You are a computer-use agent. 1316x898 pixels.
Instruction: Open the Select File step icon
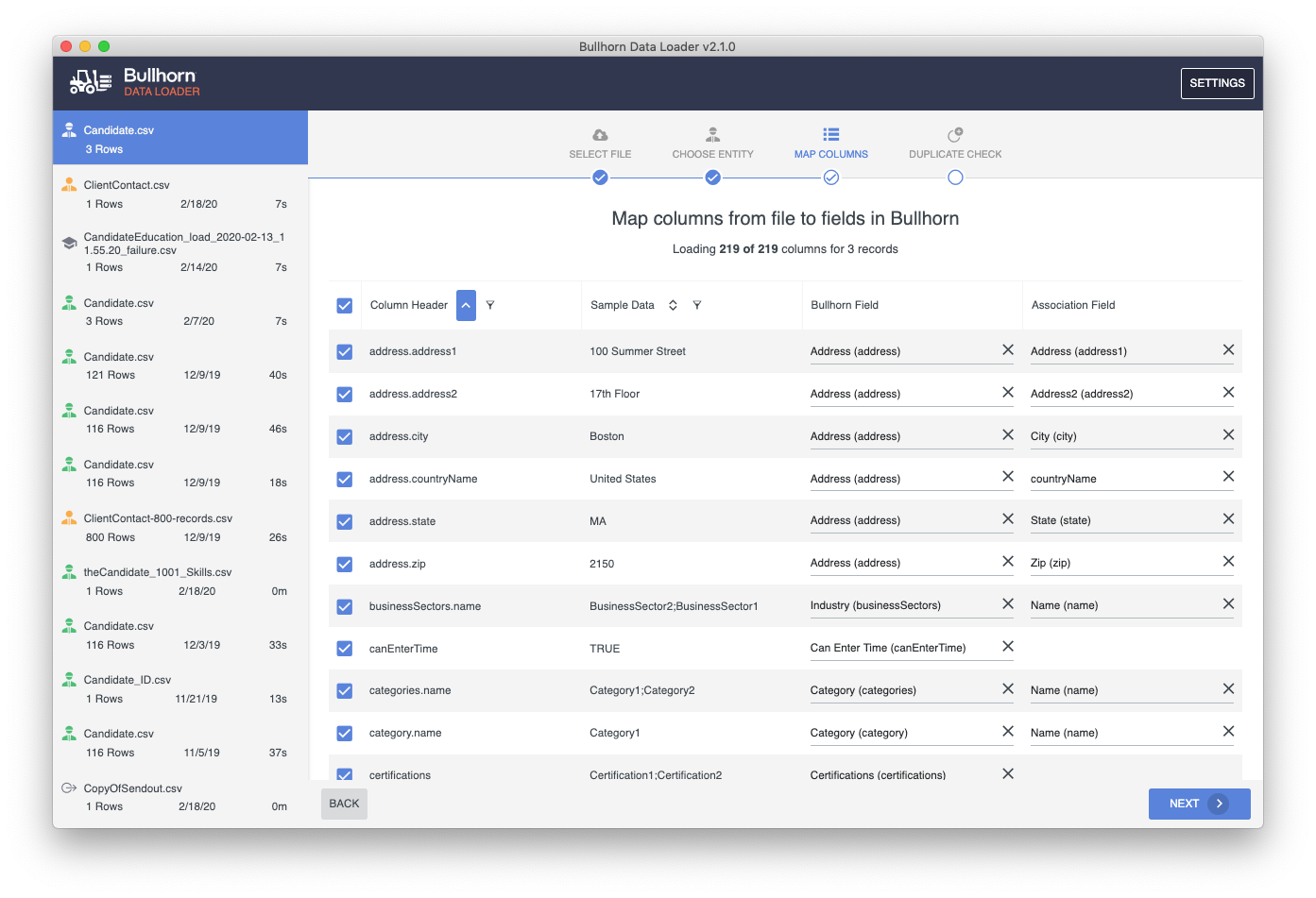(600, 135)
